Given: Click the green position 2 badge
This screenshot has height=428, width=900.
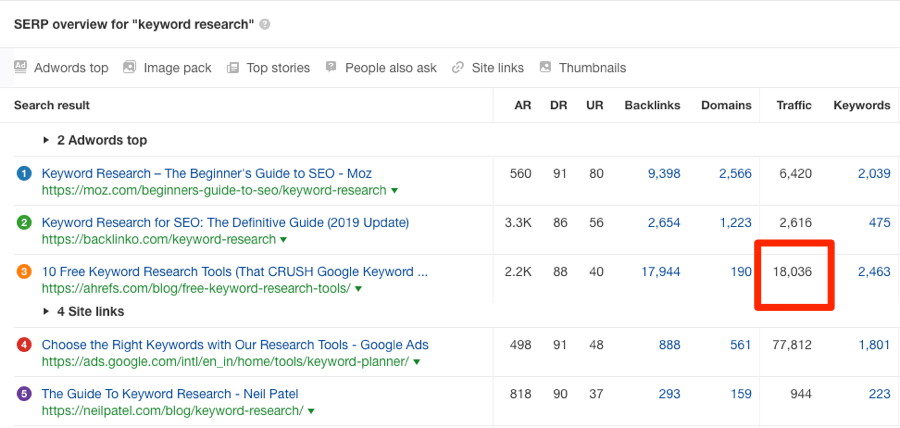Looking at the screenshot, I should click(x=24, y=223).
